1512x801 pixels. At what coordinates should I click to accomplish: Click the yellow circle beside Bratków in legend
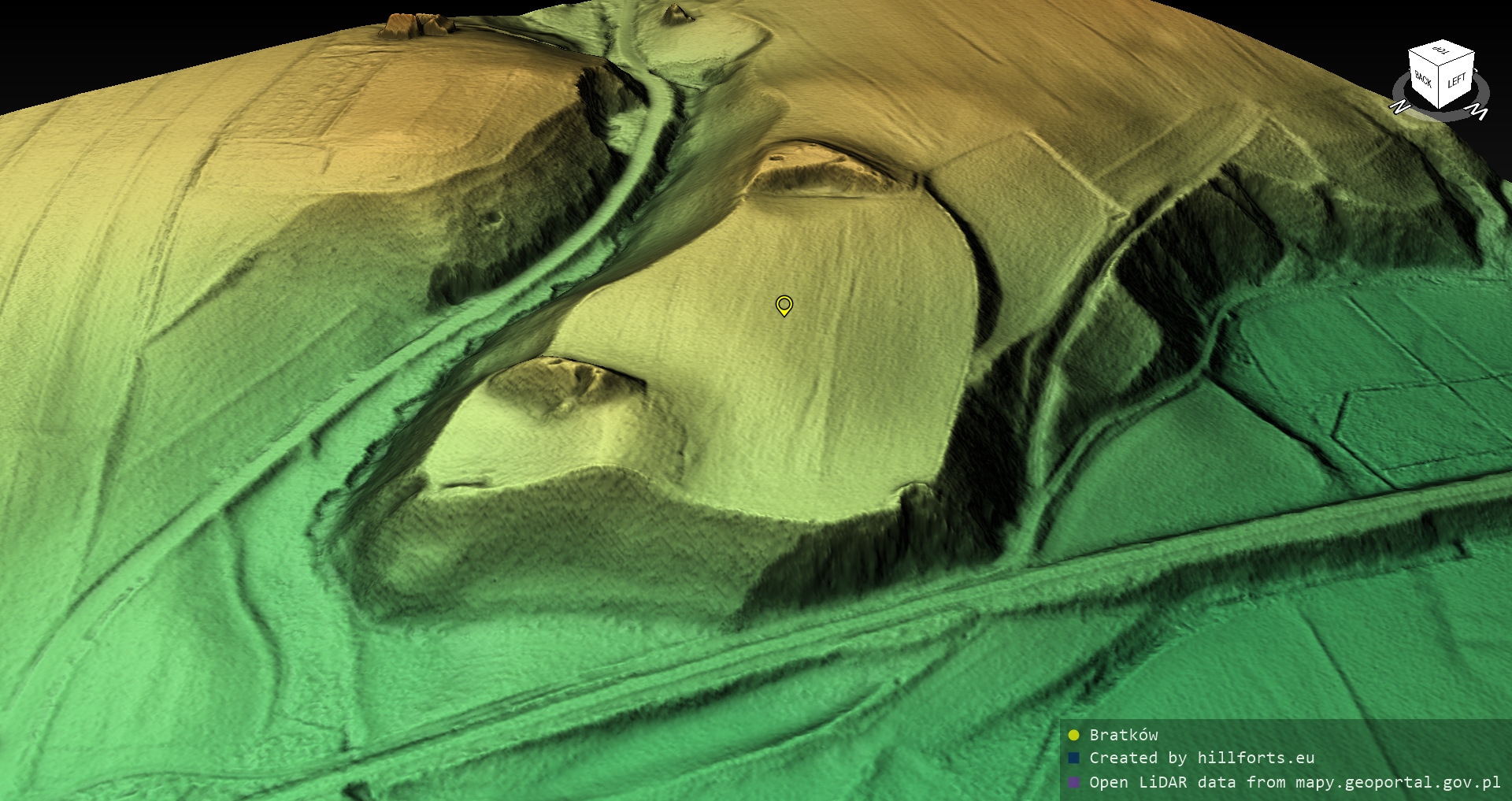tap(1073, 736)
